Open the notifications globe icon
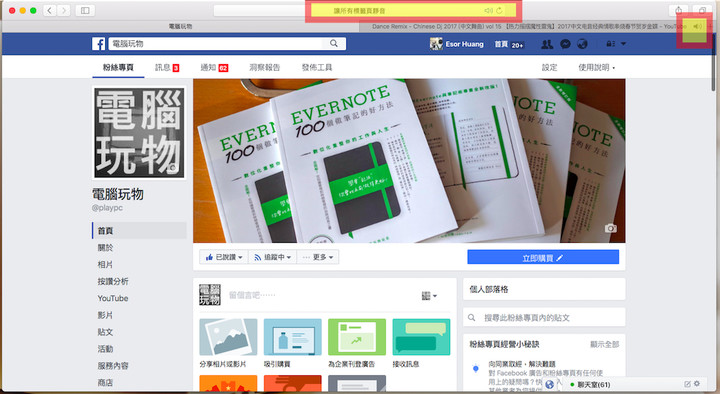Viewport: 720px width, 394px height. [x=582, y=44]
